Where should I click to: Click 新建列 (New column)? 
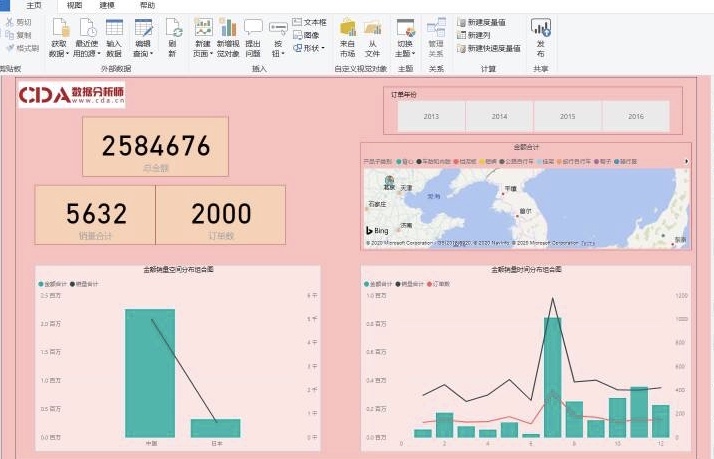[x=474, y=35]
